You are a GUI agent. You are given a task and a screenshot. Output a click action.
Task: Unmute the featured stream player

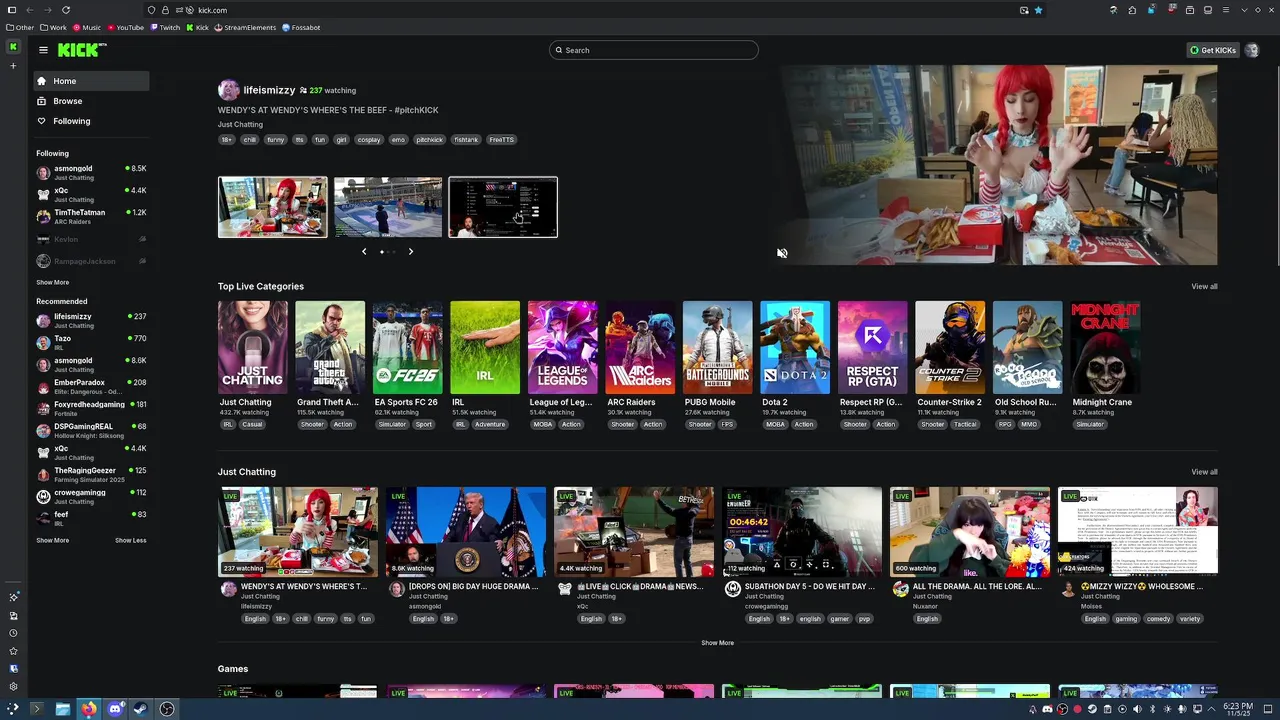tap(782, 253)
